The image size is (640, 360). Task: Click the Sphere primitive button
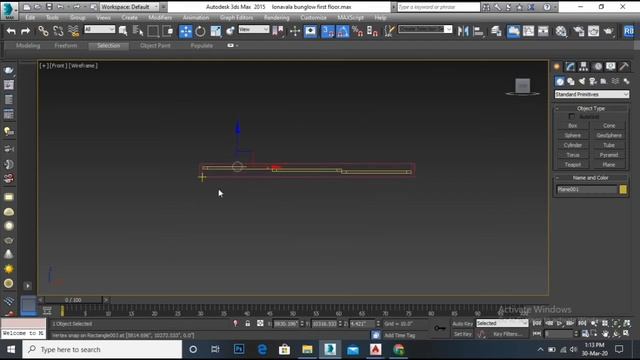coord(573,136)
